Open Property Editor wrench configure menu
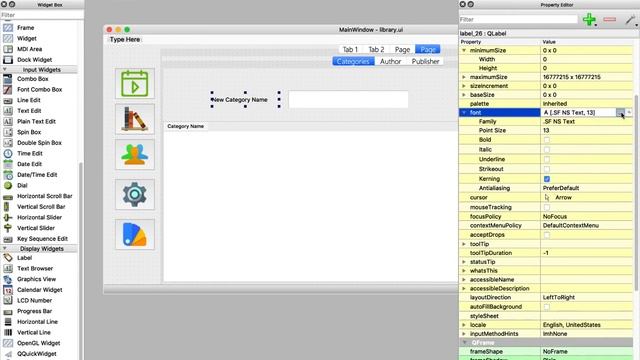 coord(631,20)
